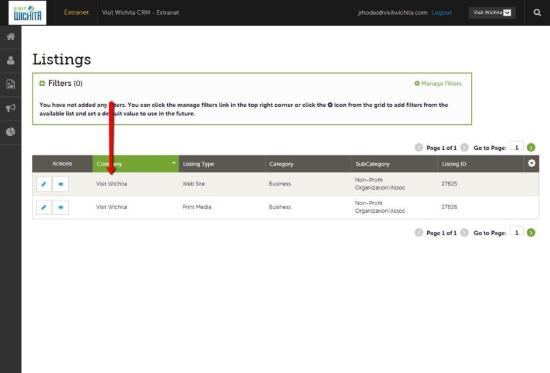Open the Extranet menu item
This screenshot has height=373, width=550.
tap(76, 13)
